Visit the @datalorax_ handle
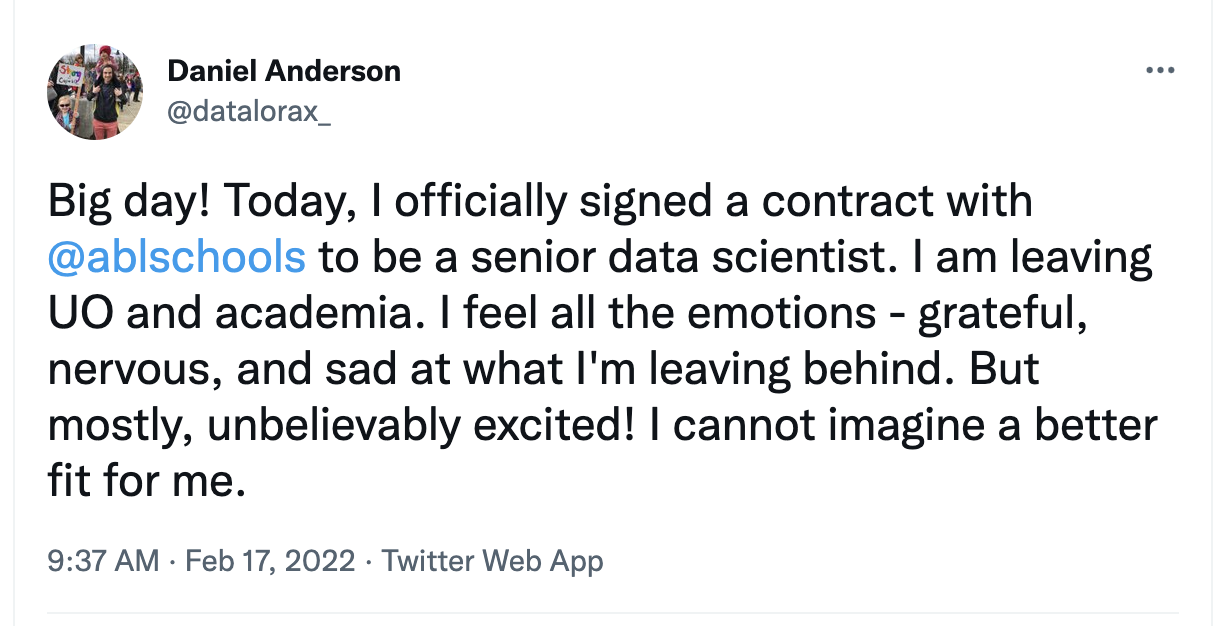Image resolution: width=1220 pixels, height=626 pixels. pos(248,113)
